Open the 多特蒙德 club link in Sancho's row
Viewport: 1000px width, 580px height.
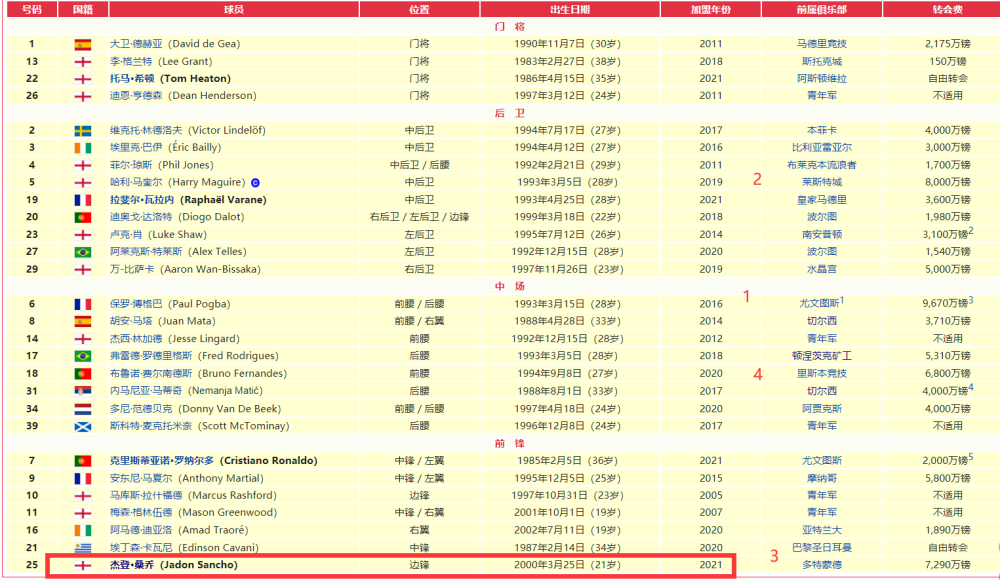tap(821, 565)
